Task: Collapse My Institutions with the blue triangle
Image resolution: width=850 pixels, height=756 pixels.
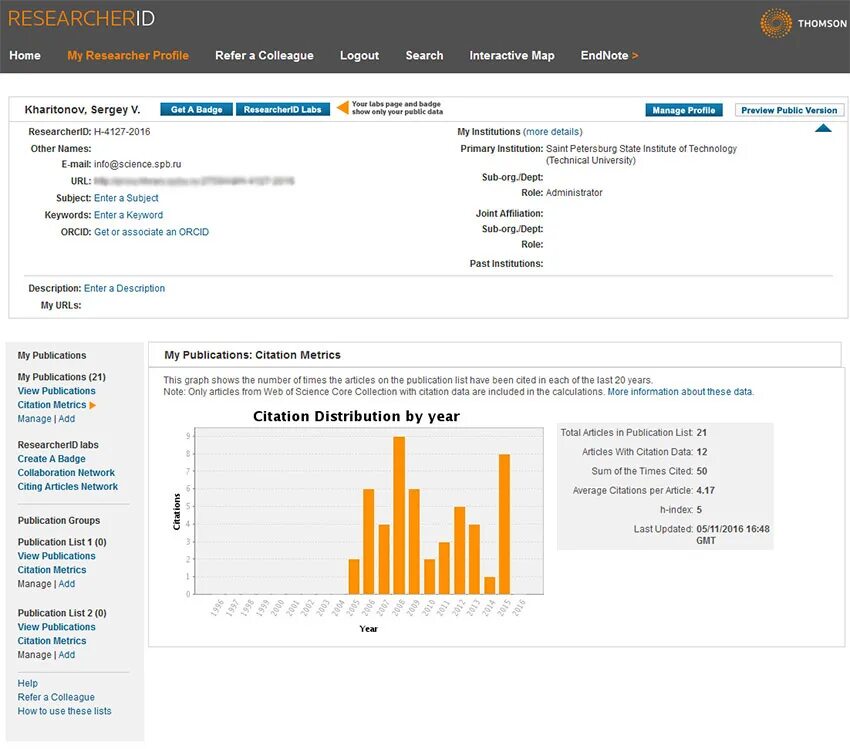Action: click(x=824, y=128)
